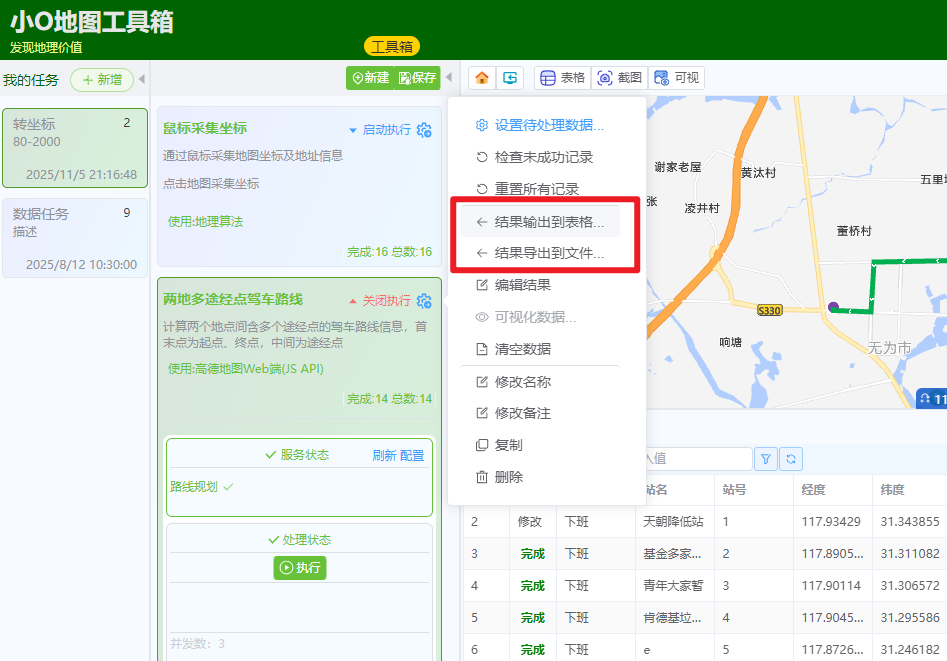Click the refresh icon beside the filter
Viewport: 947px width, 661px height.
[x=791, y=459]
